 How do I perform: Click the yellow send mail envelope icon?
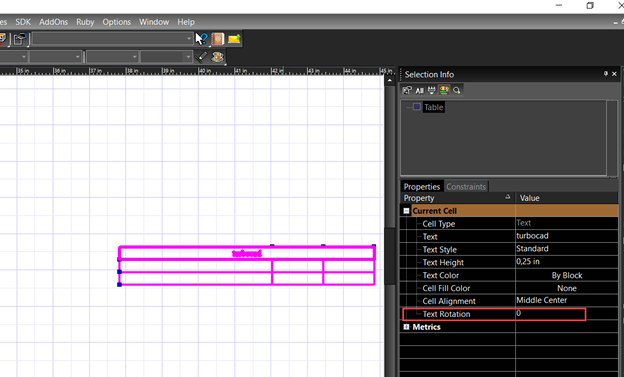click(x=234, y=39)
